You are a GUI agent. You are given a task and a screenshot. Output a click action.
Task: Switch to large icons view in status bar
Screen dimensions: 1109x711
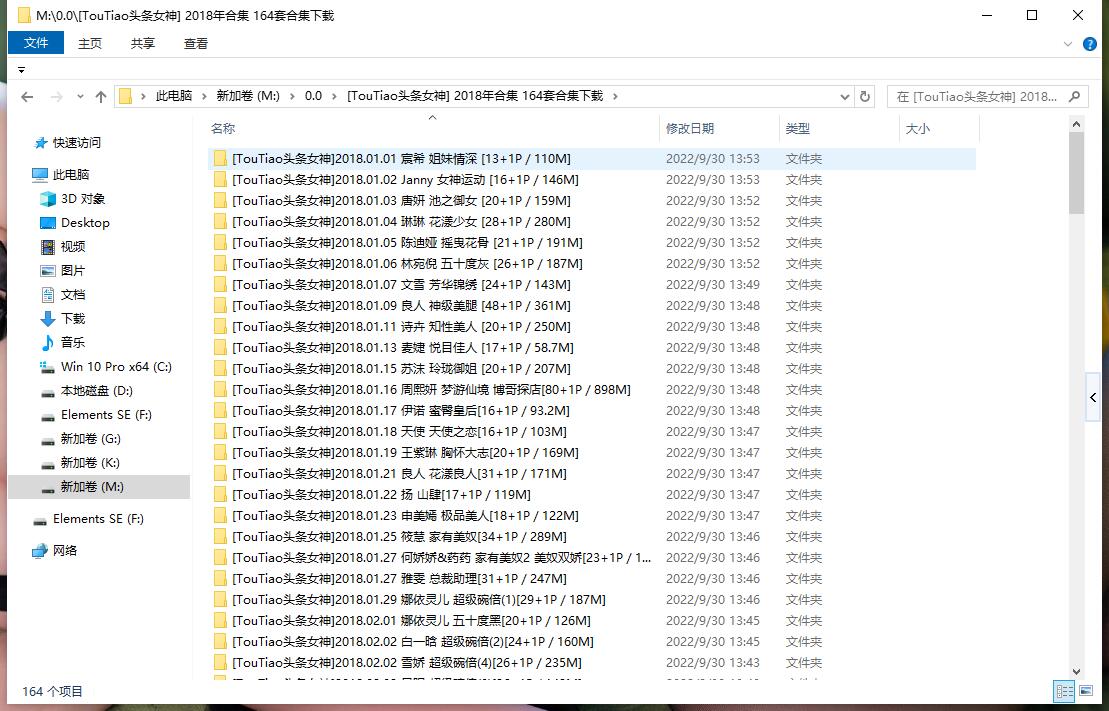(1085, 691)
